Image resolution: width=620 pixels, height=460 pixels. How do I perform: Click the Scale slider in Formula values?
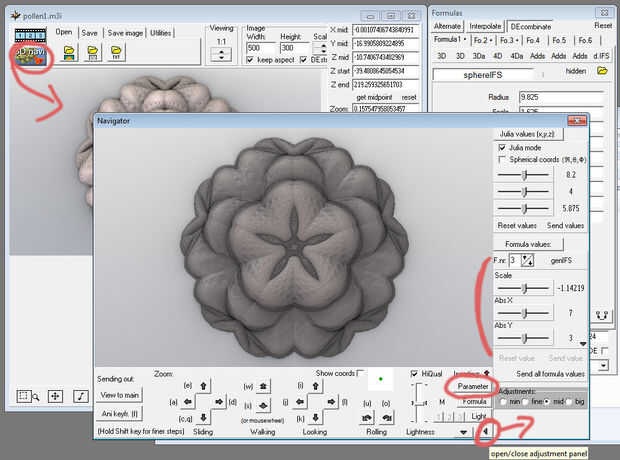click(x=523, y=288)
